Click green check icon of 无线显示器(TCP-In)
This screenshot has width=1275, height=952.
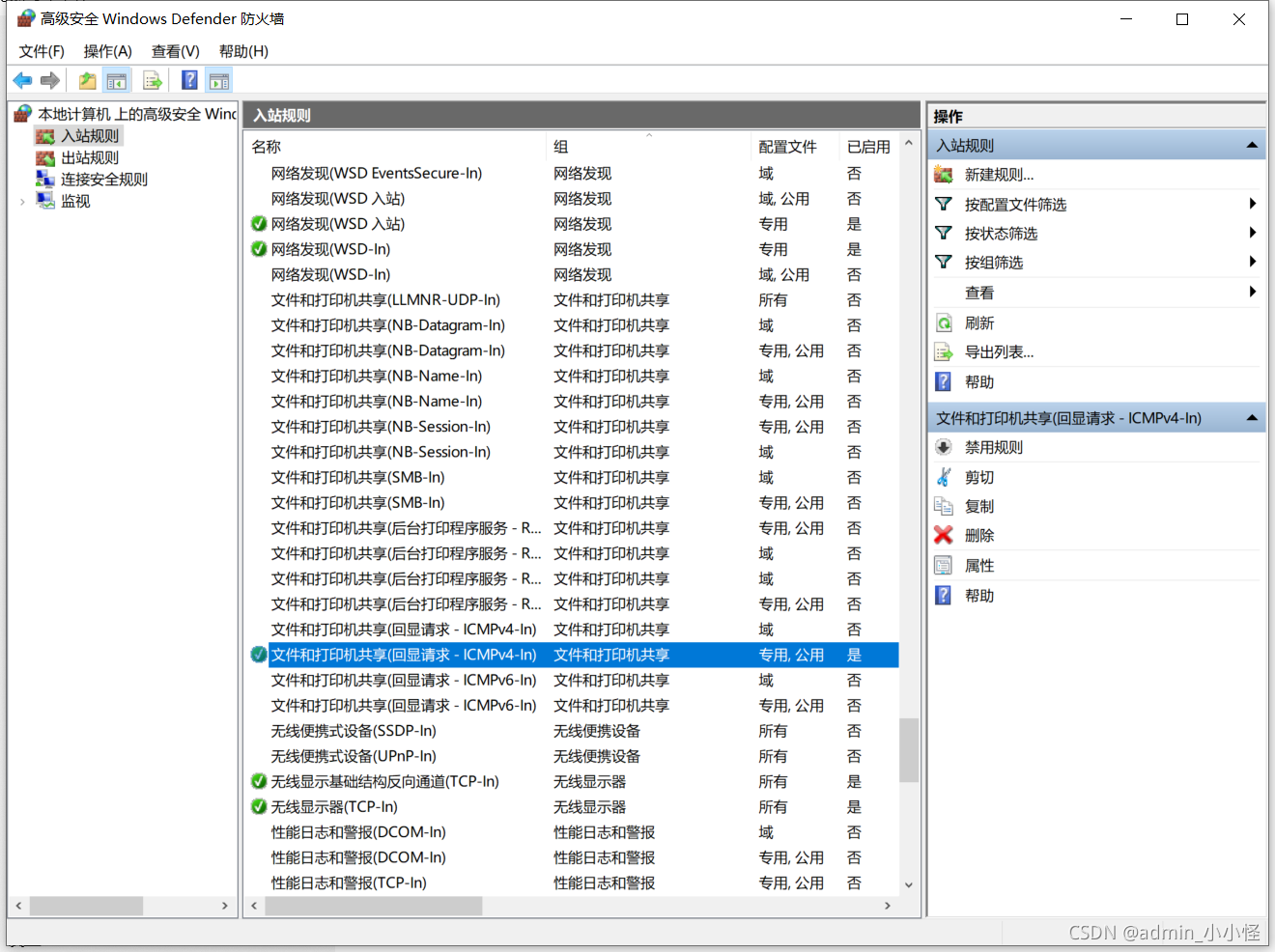[x=259, y=806]
